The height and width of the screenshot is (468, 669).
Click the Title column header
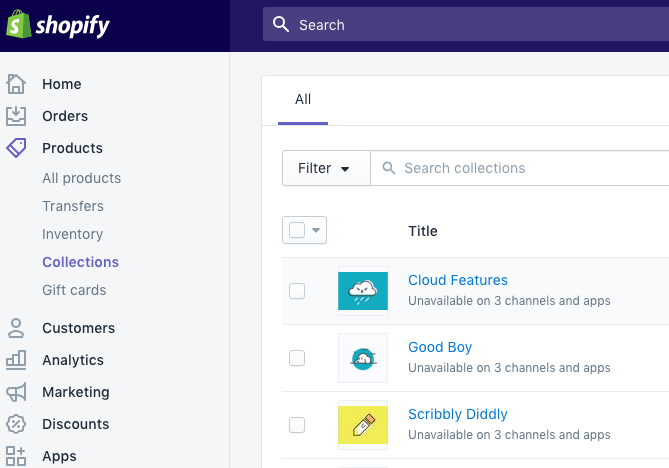coord(423,231)
